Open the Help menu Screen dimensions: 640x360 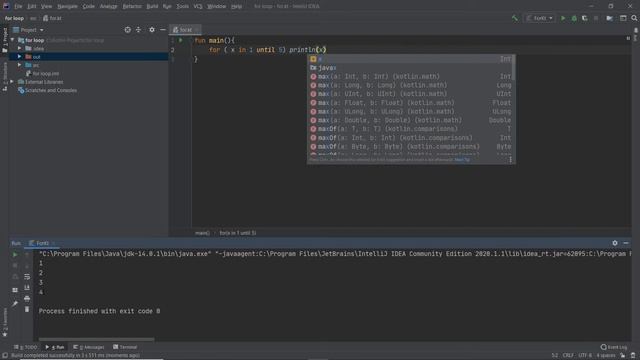coord(236,7)
